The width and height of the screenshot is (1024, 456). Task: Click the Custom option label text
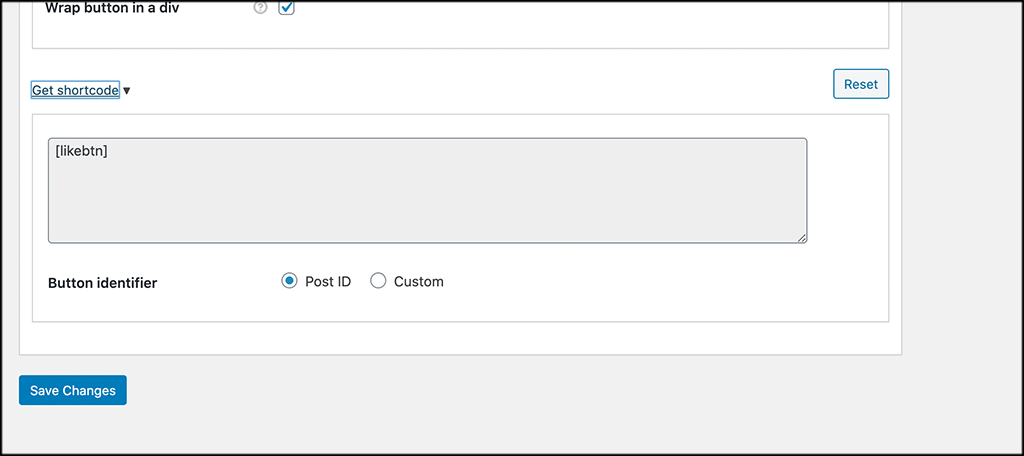pos(419,282)
